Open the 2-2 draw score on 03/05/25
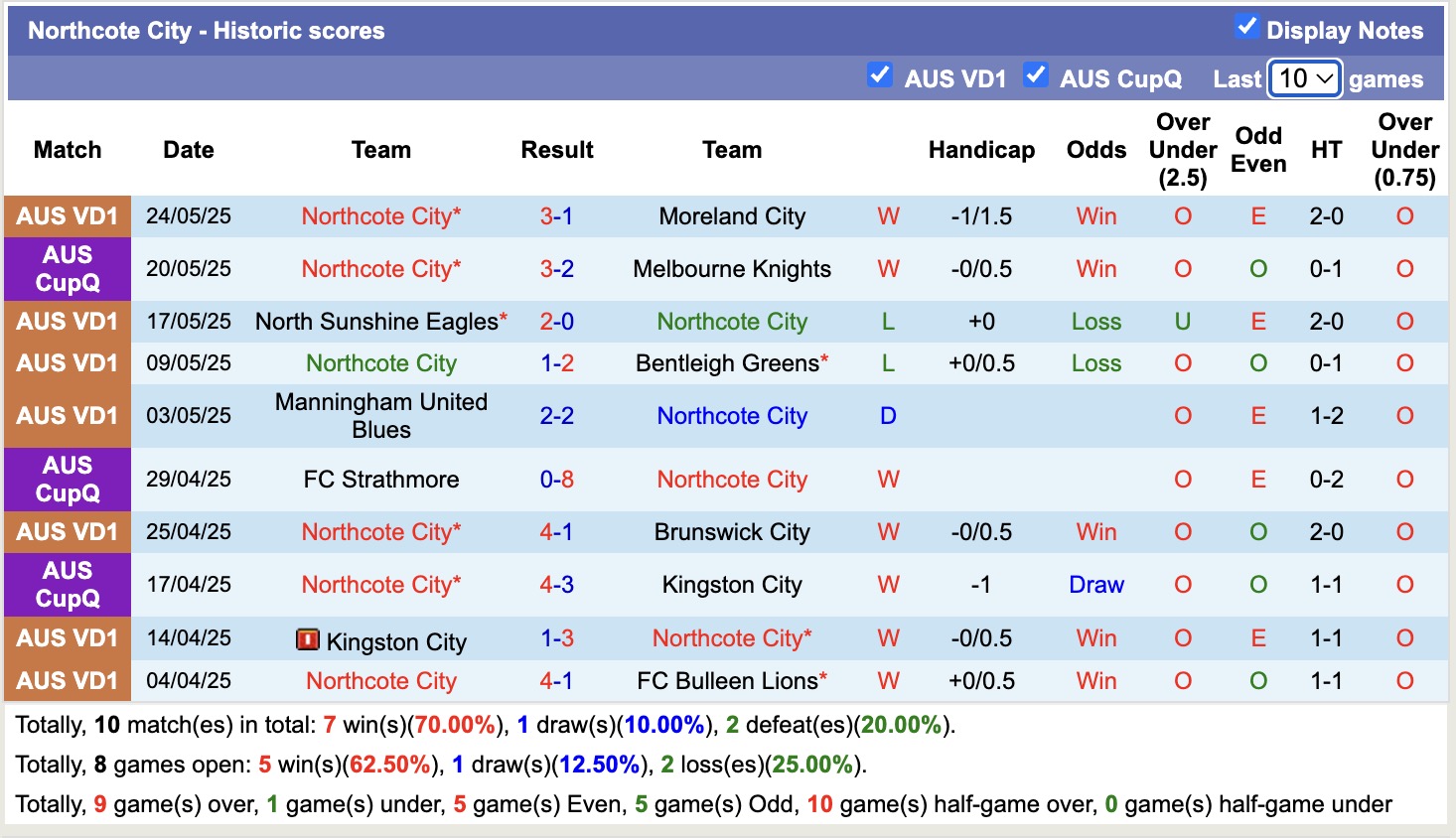The image size is (1456, 838). click(x=556, y=416)
